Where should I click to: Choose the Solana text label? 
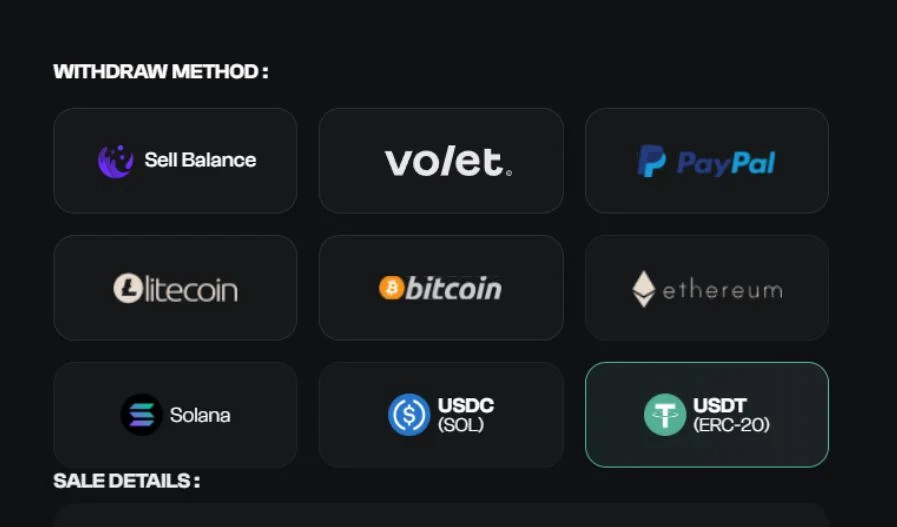click(200, 415)
